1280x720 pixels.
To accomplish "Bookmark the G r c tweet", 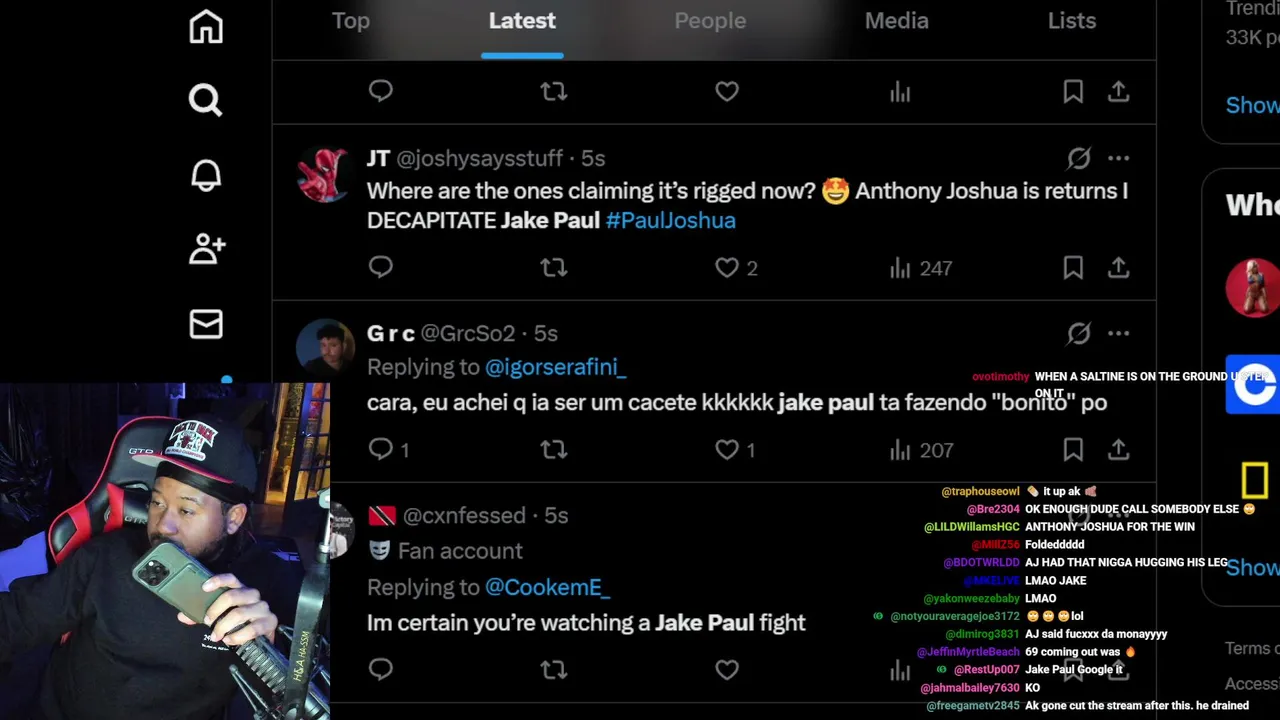I will [1073, 450].
